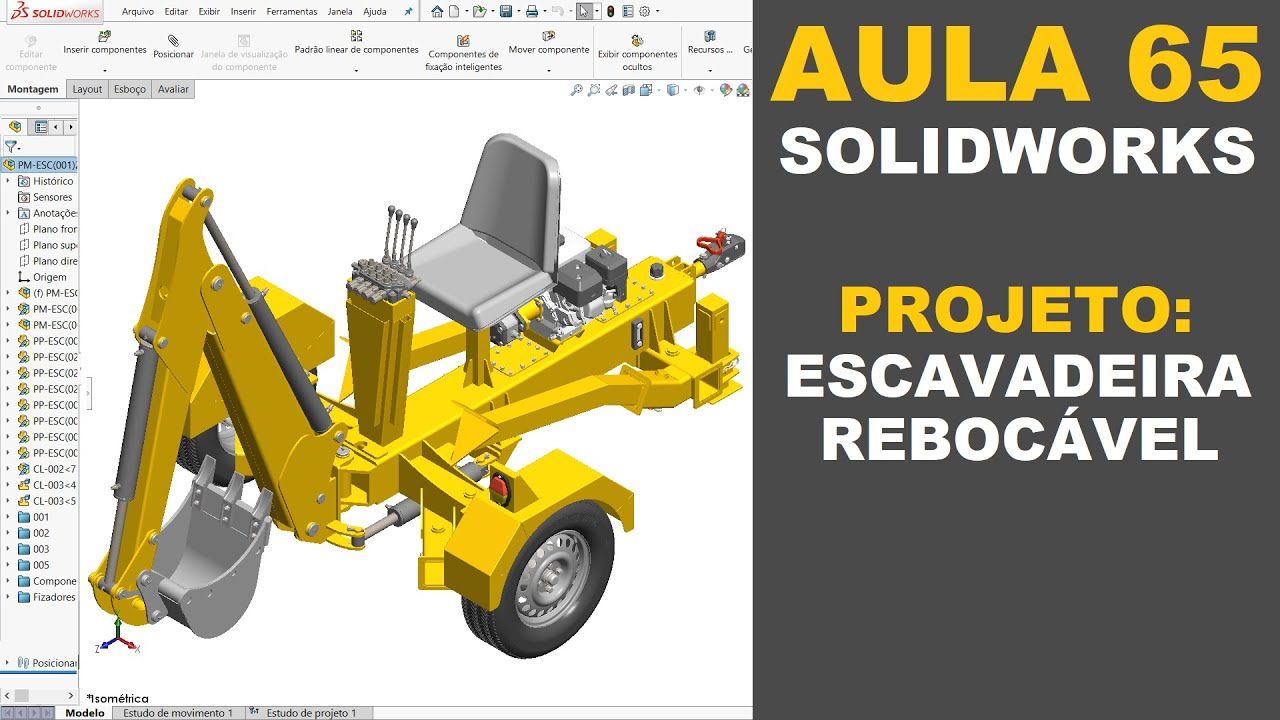Screen dimensions: 1280x720
Task: Open dropdown under Mover componente
Action: (549, 70)
